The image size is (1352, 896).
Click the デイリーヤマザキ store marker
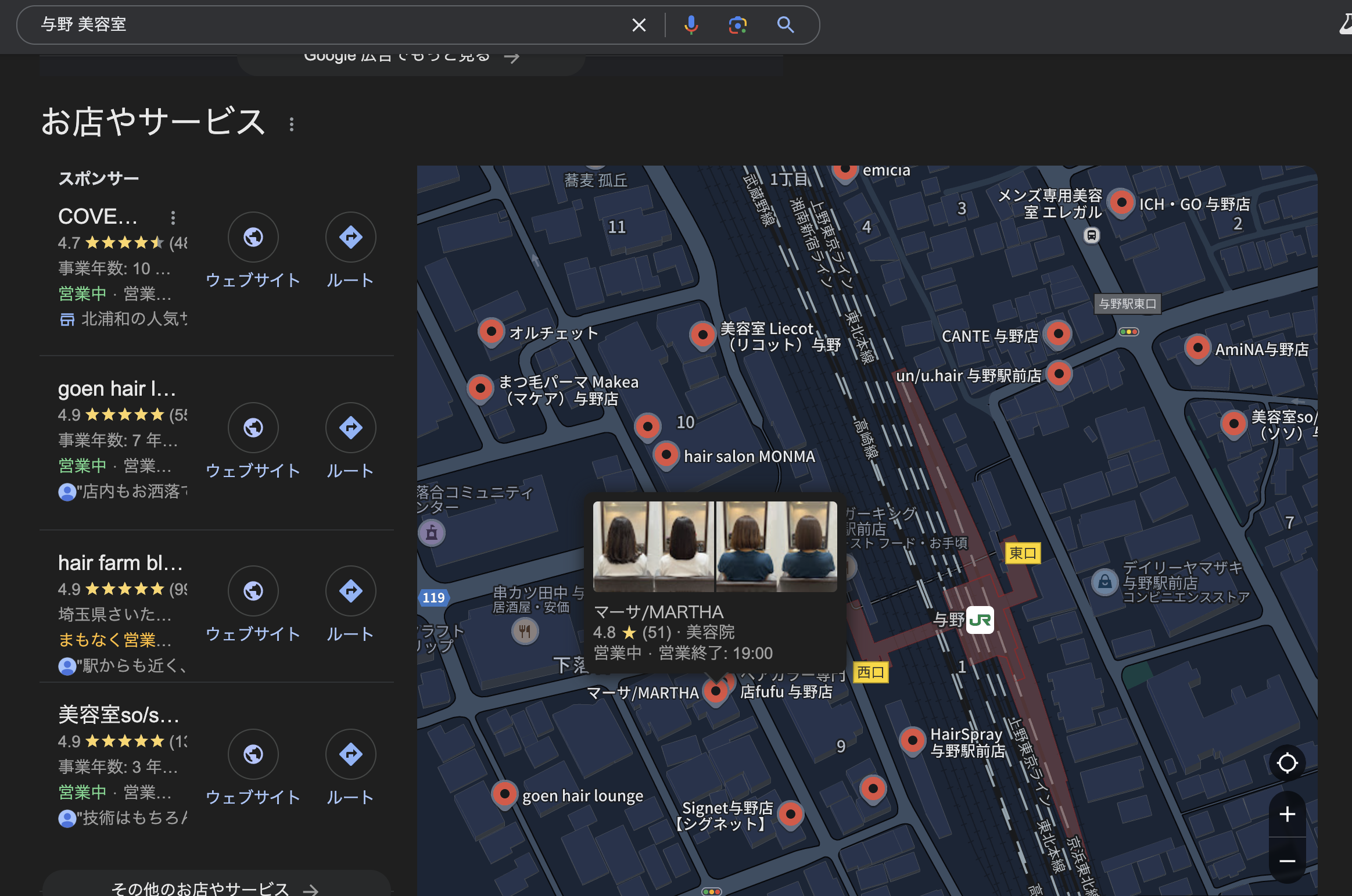1104,582
